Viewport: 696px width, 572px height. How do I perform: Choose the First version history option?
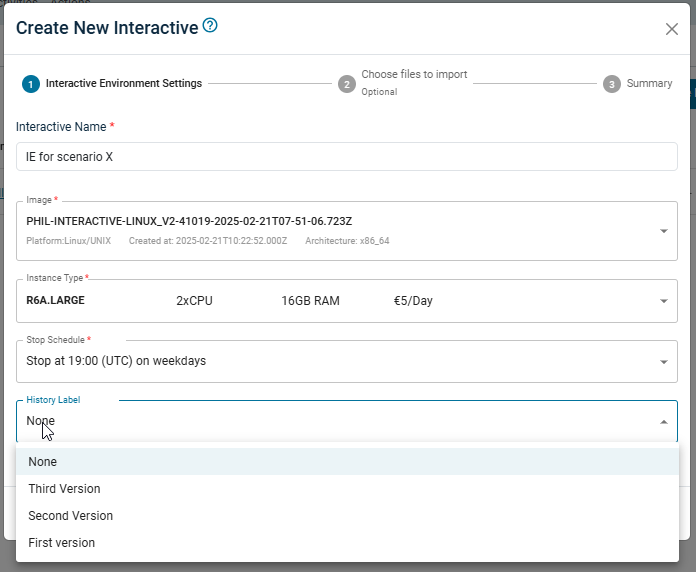(62, 543)
